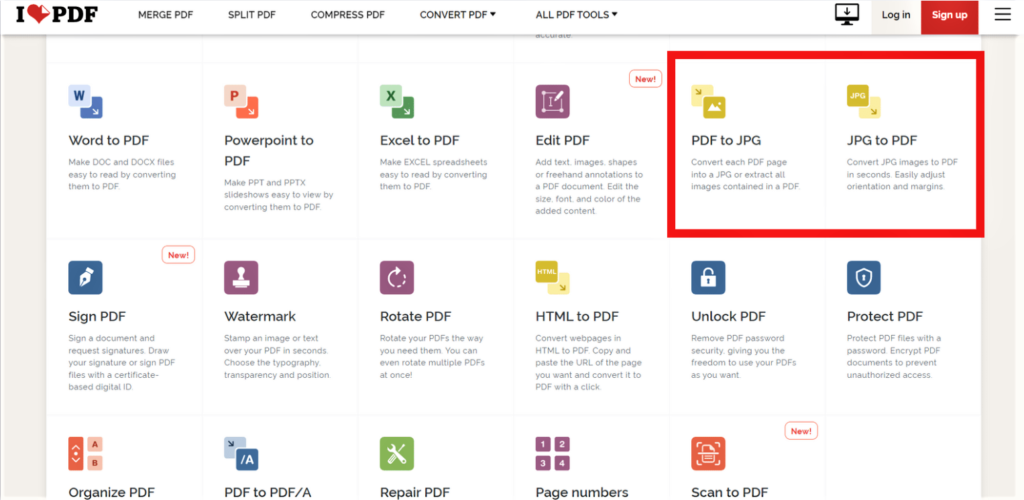Click 'Stamp an image or text' description
1024x500 pixels.
[278, 356]
